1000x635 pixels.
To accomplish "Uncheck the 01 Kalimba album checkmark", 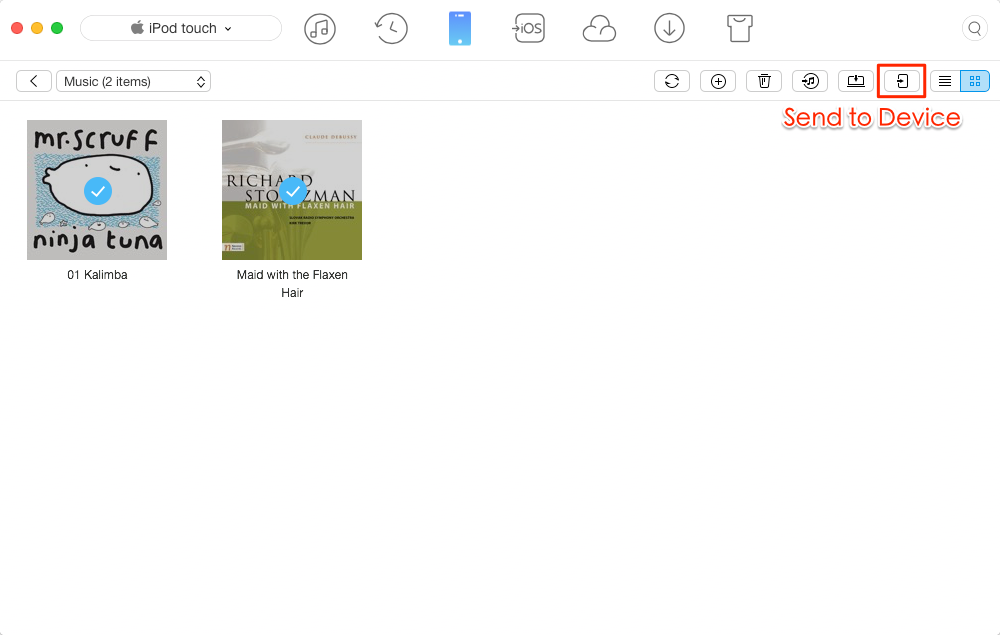I will (98, 191).
